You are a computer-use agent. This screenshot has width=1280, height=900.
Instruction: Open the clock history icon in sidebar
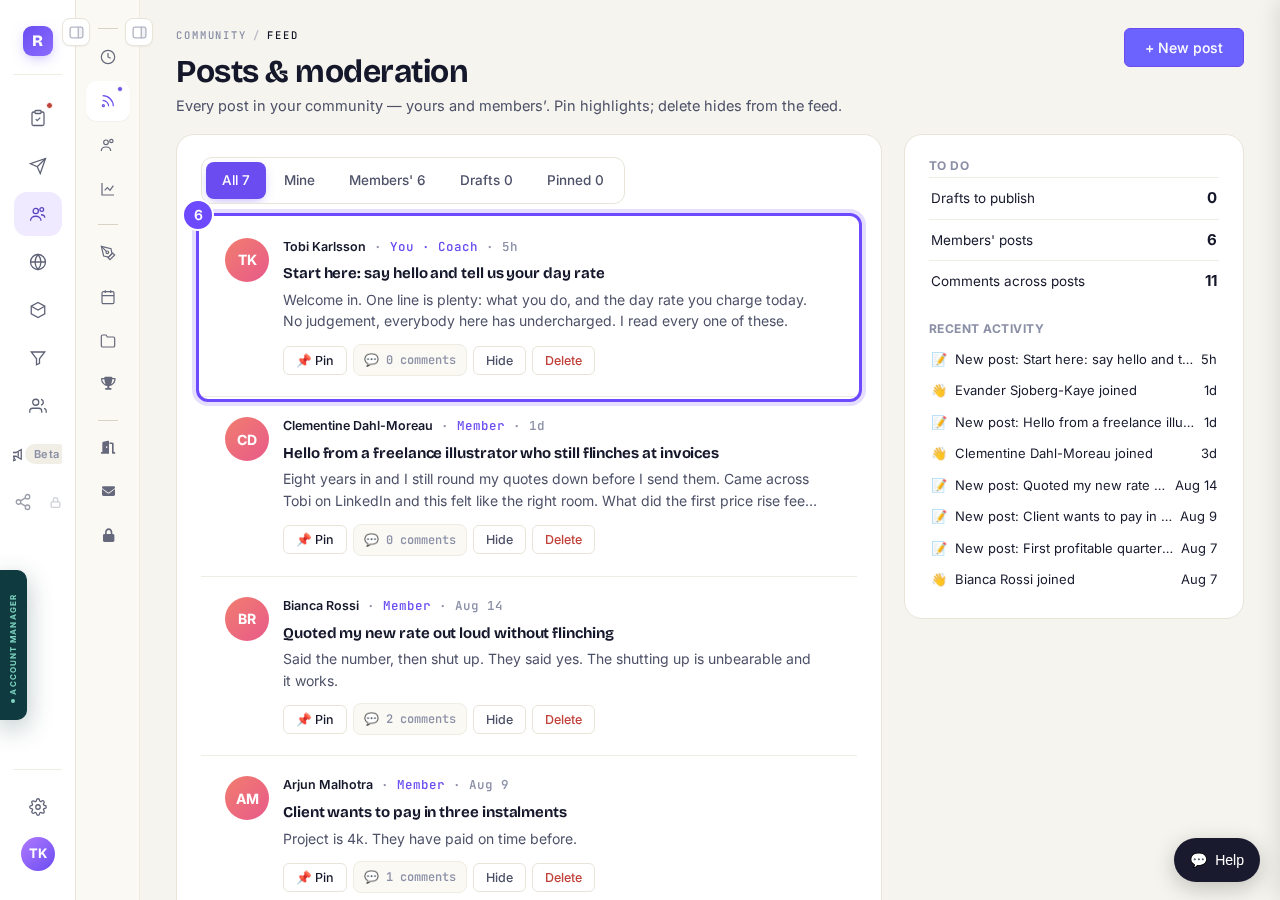[108, 57]
